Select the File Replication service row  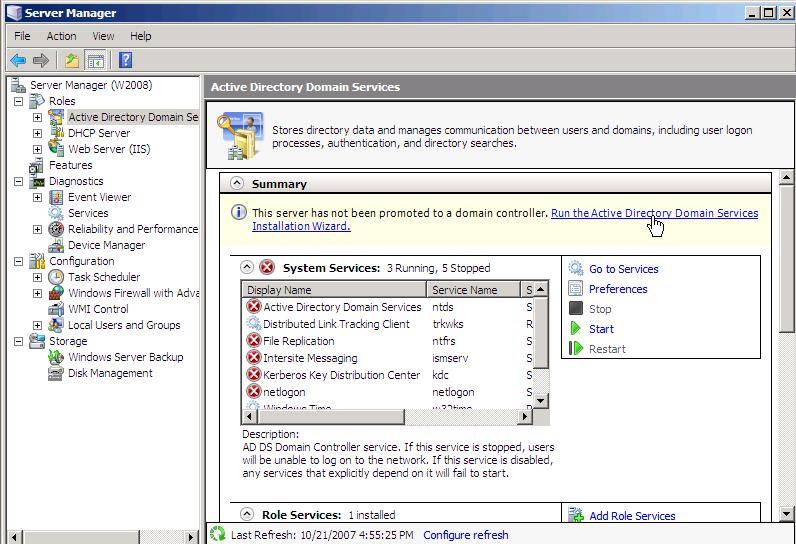389,341
